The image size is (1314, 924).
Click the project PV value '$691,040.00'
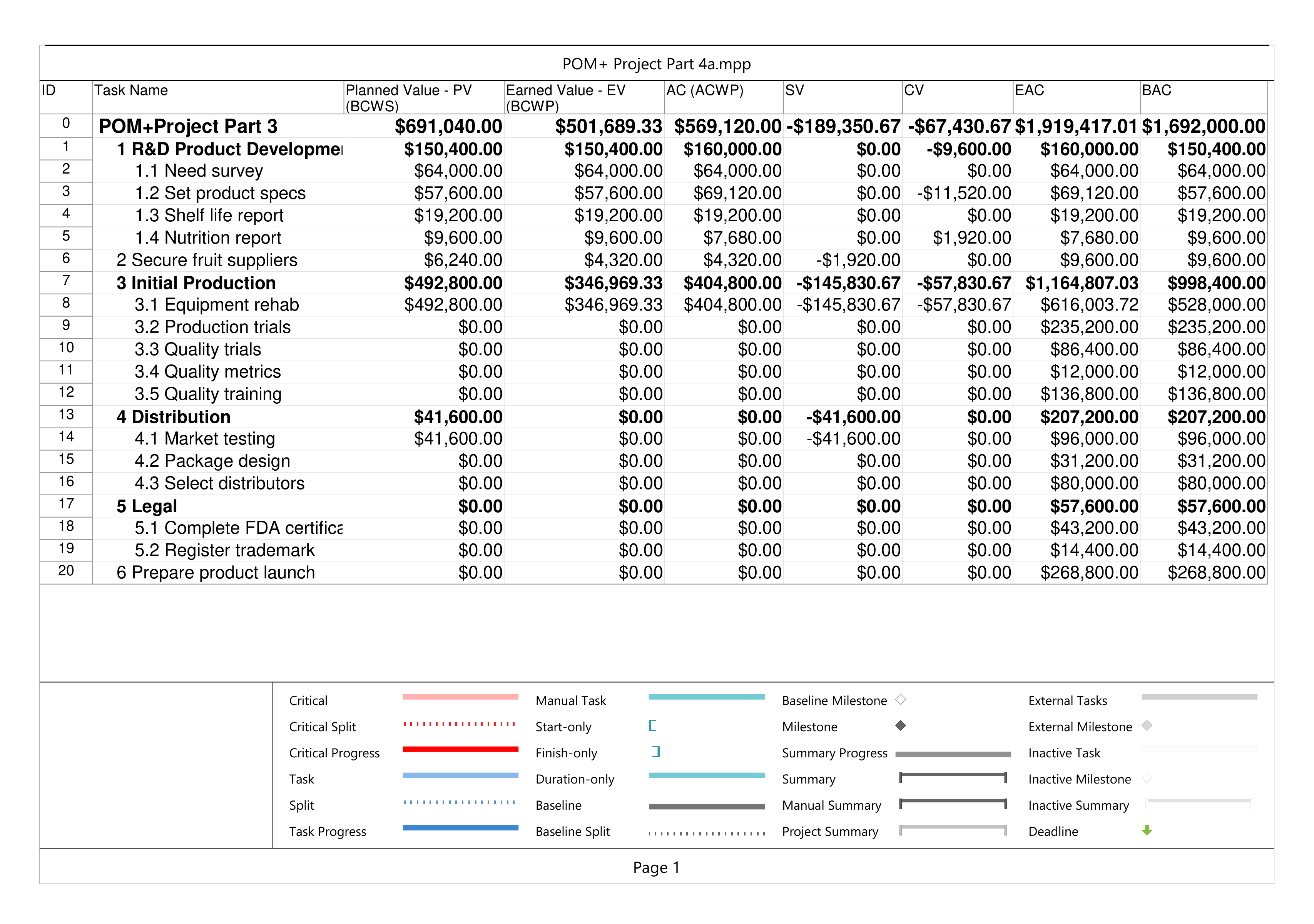click(448, 126)
